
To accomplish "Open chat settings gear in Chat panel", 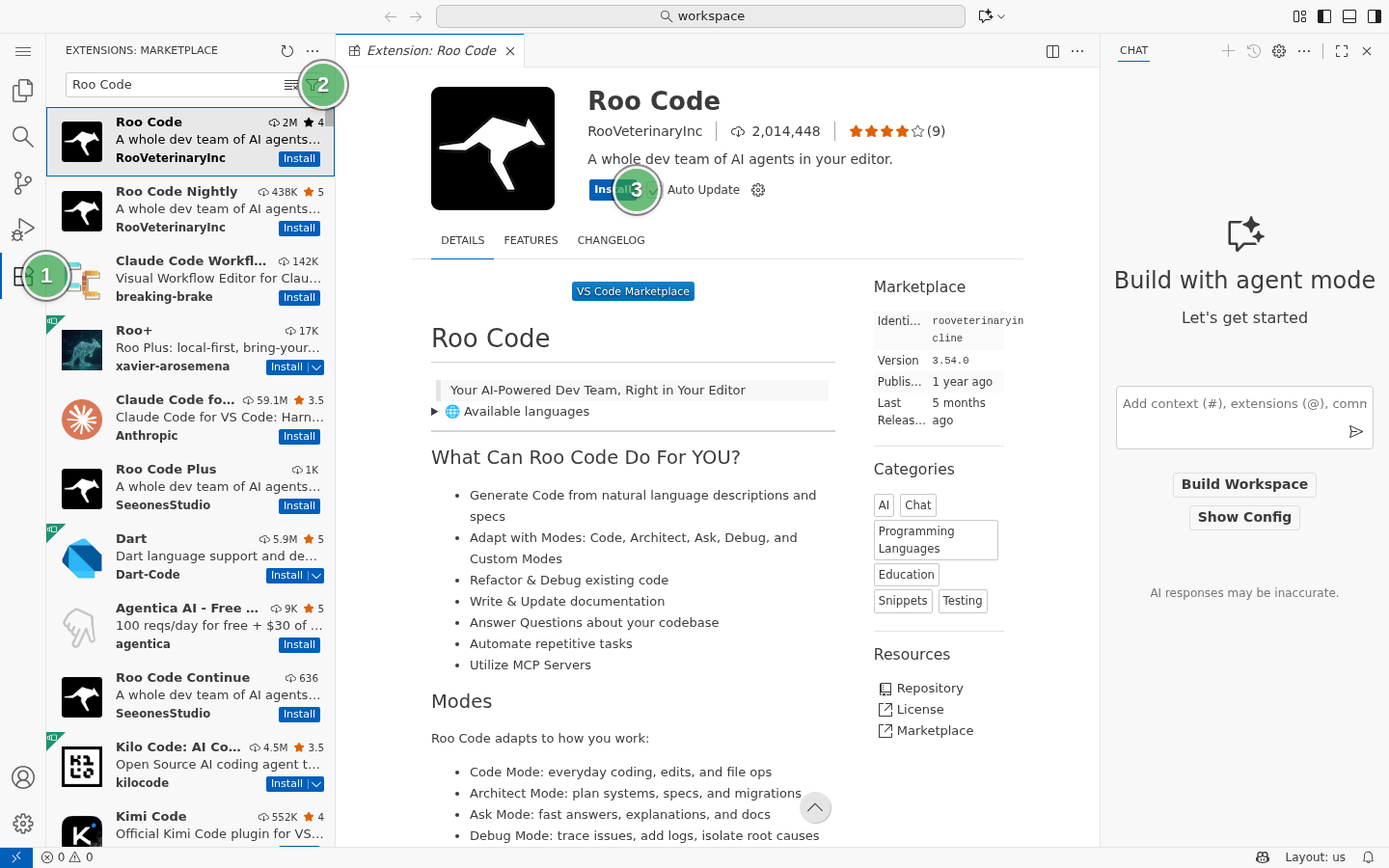I will pos(1279,51).
